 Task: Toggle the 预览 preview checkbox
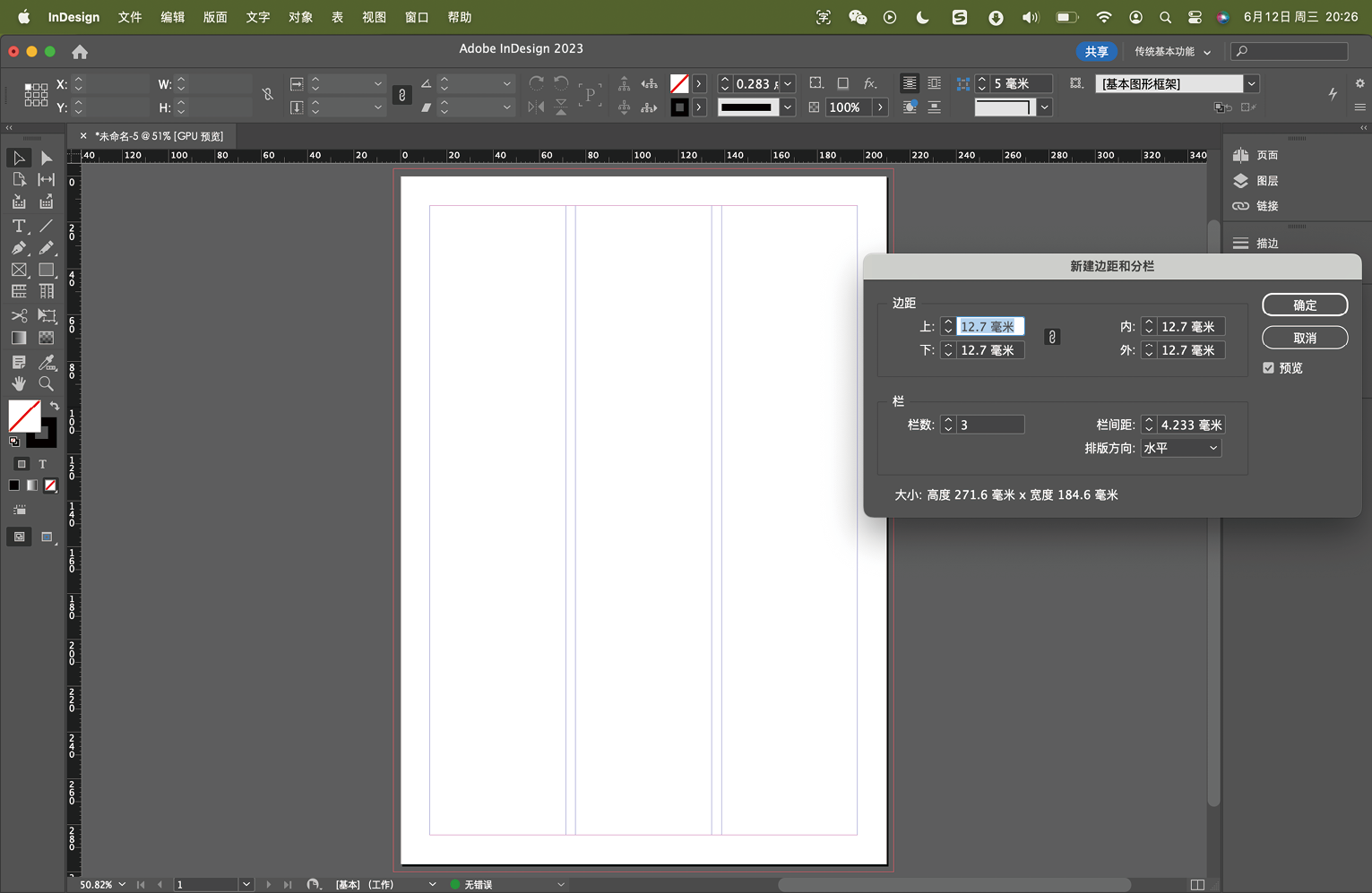(1268, 368)
